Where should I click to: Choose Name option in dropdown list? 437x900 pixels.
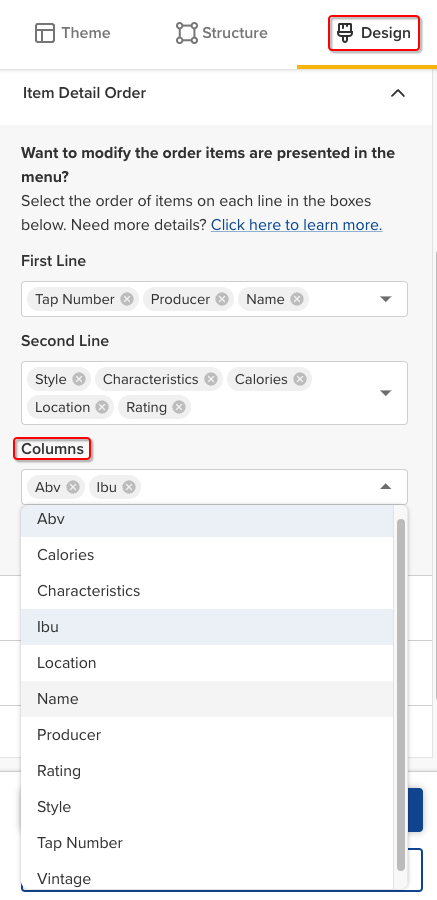(207, 699)
